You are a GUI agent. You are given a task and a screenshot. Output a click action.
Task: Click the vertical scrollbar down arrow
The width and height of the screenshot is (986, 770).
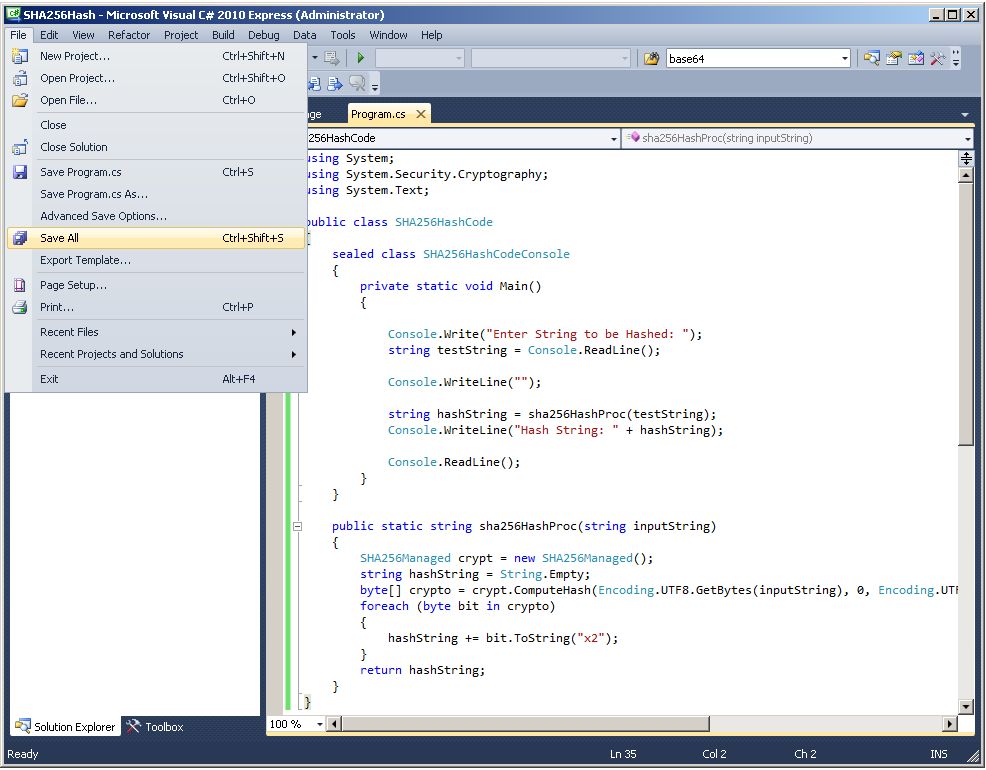click(966, 707)
